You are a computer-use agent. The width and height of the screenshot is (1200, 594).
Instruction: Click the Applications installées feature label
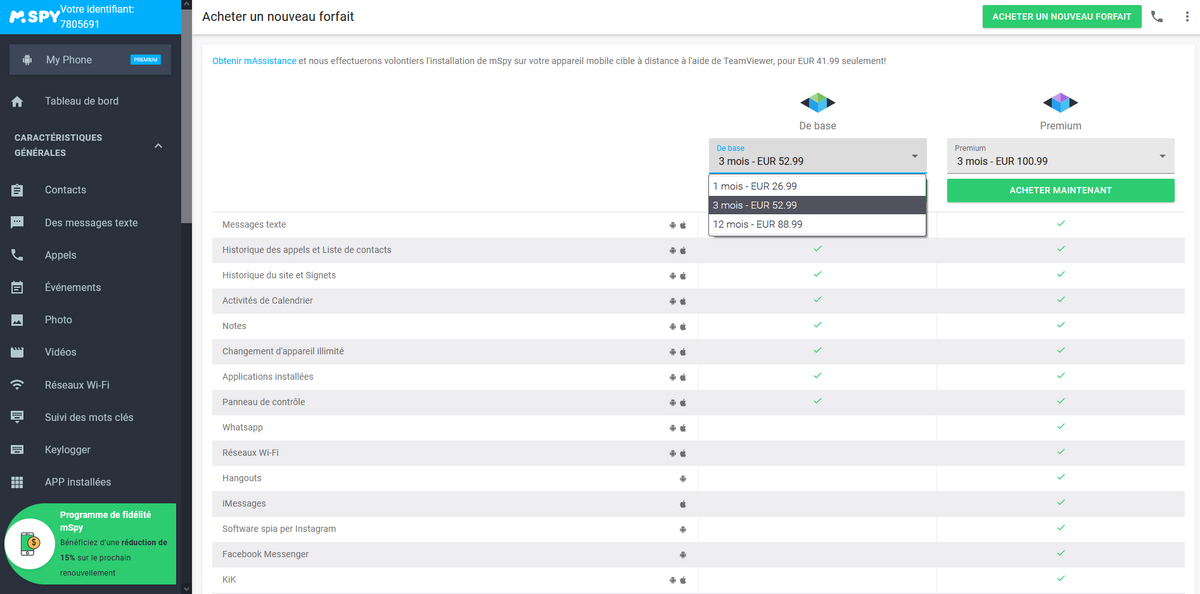[268, 377]
